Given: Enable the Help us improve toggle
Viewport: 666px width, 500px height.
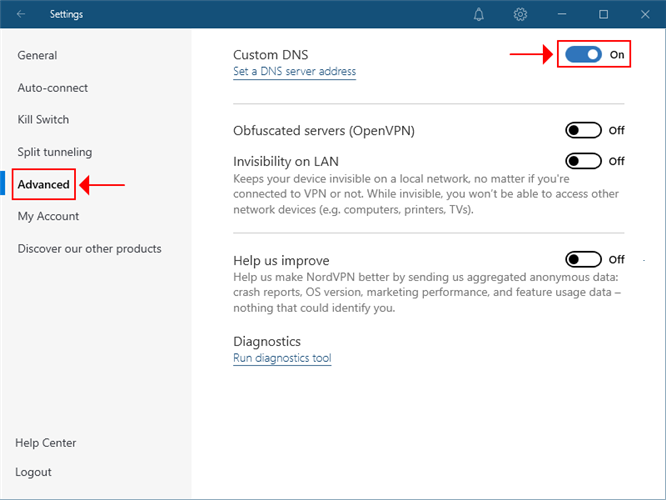Looking at the screenshot, I should point(583,260).
